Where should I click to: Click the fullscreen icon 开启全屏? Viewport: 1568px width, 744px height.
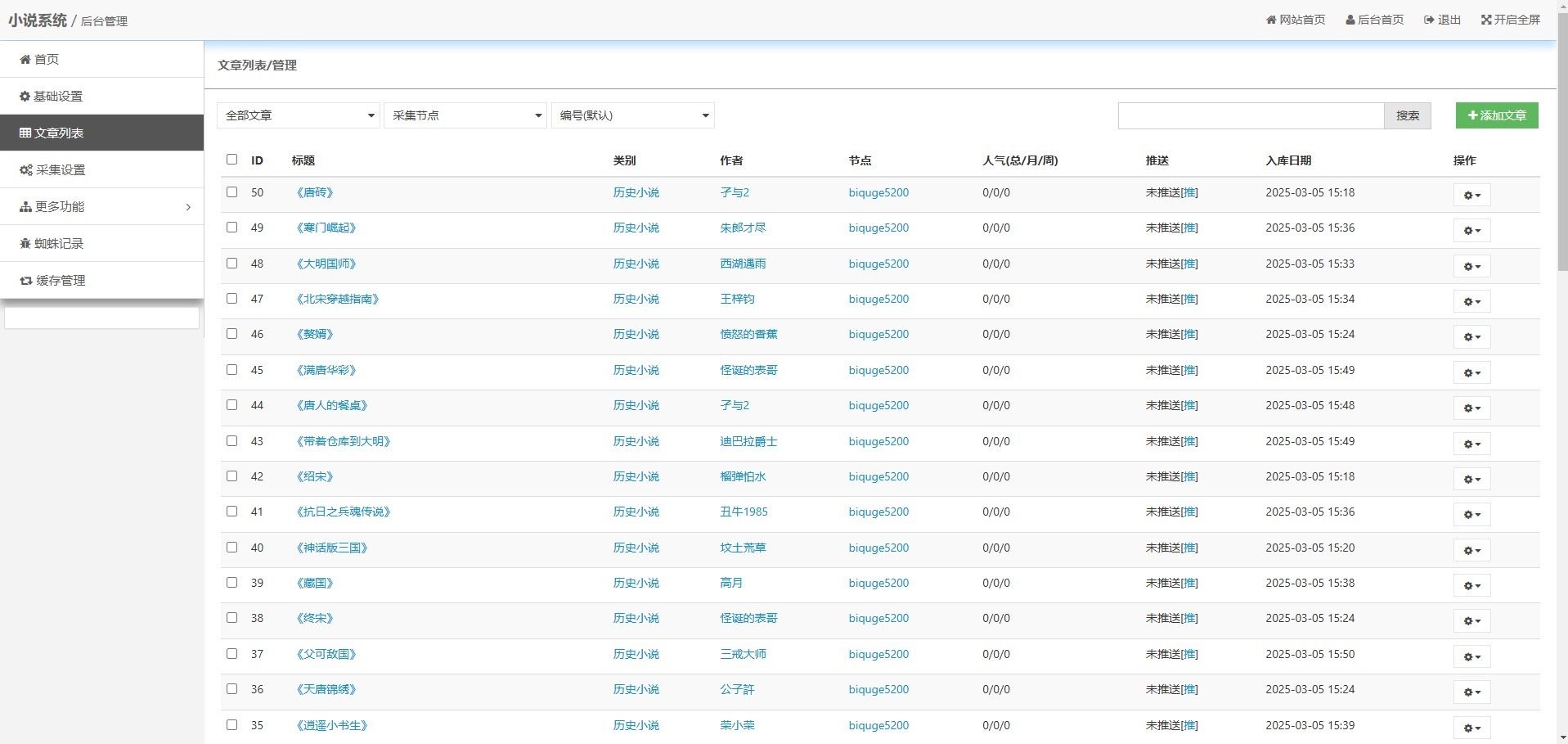click(1486, 20)
